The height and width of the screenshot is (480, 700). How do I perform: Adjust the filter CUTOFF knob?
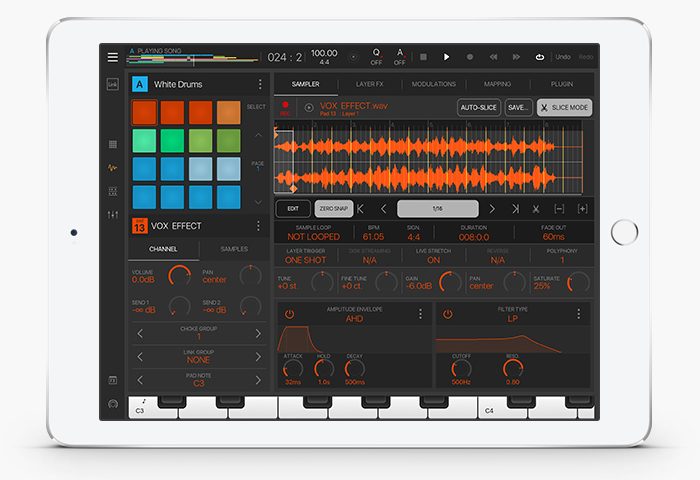[461, 369]
